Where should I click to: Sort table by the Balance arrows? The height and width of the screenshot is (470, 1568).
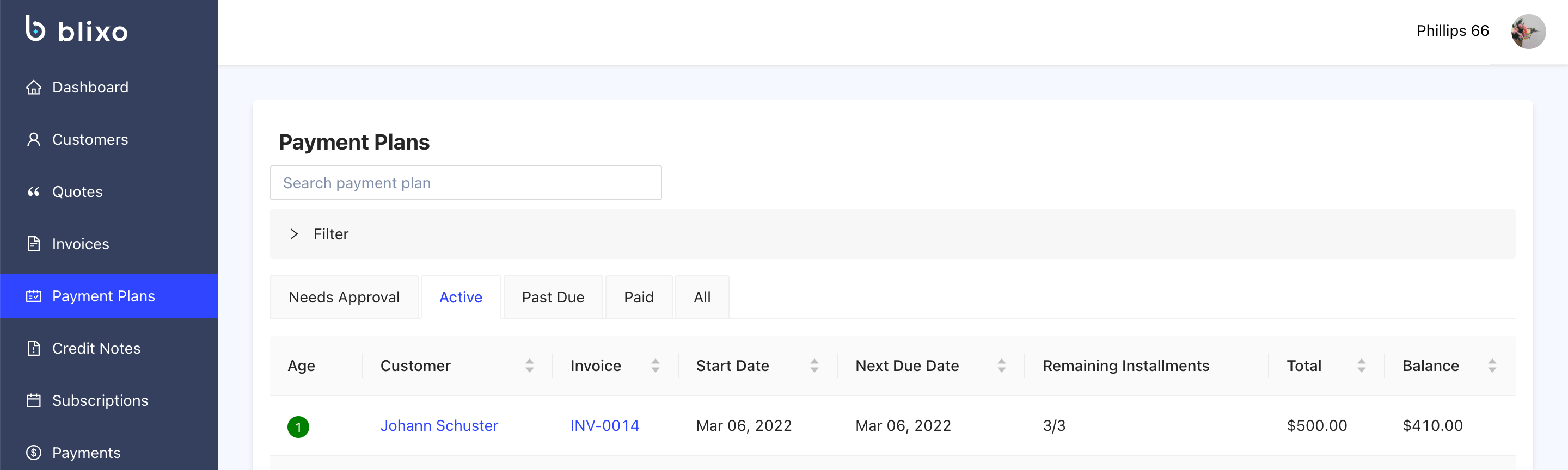click(x=1491, y=366)
